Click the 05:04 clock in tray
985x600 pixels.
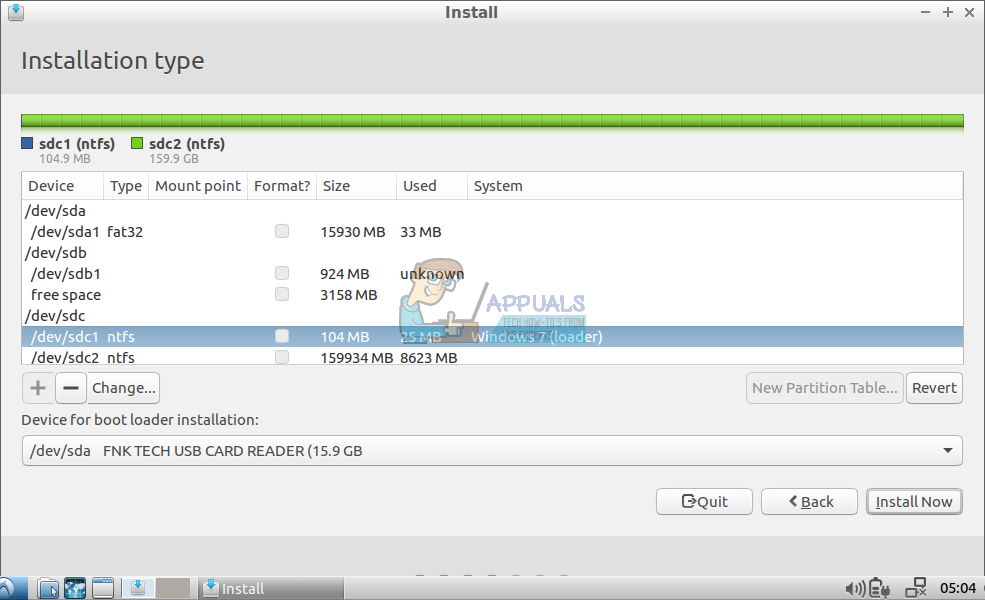(x=957, y=589)
